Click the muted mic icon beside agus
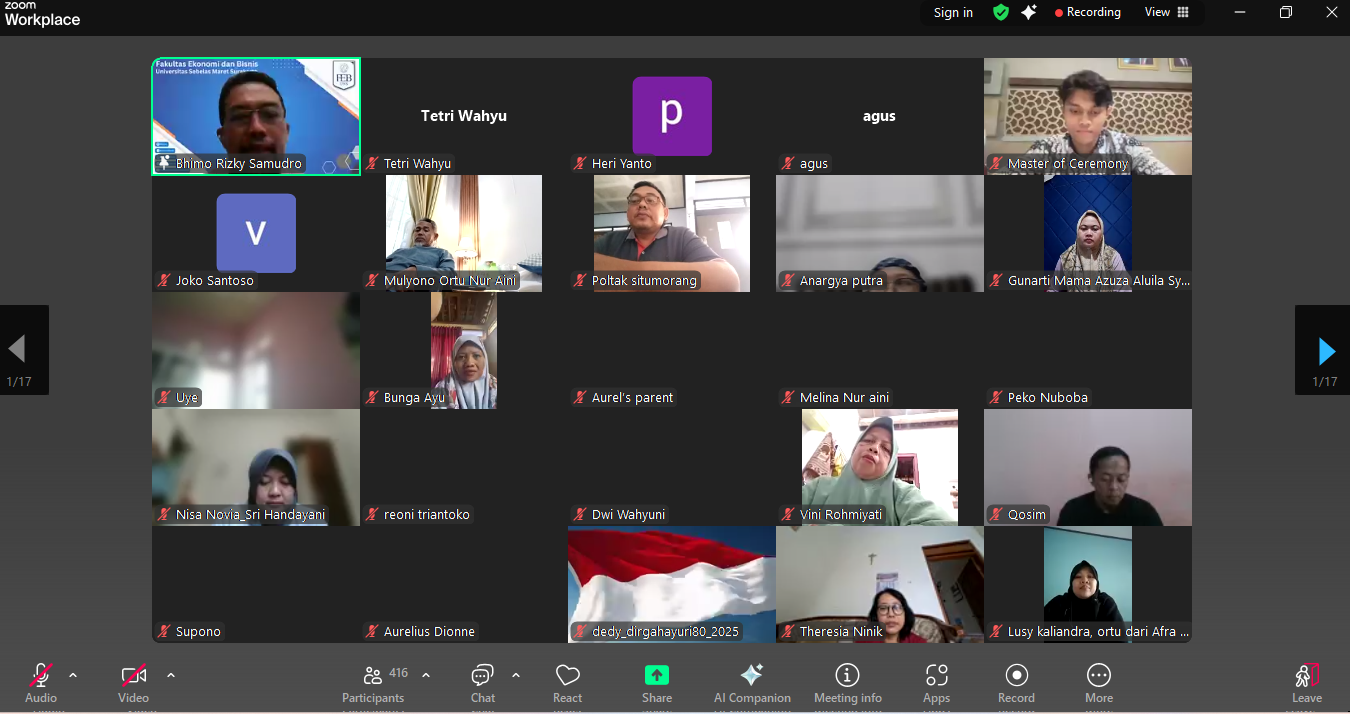 pyautogui.click(x=788, y=164)
